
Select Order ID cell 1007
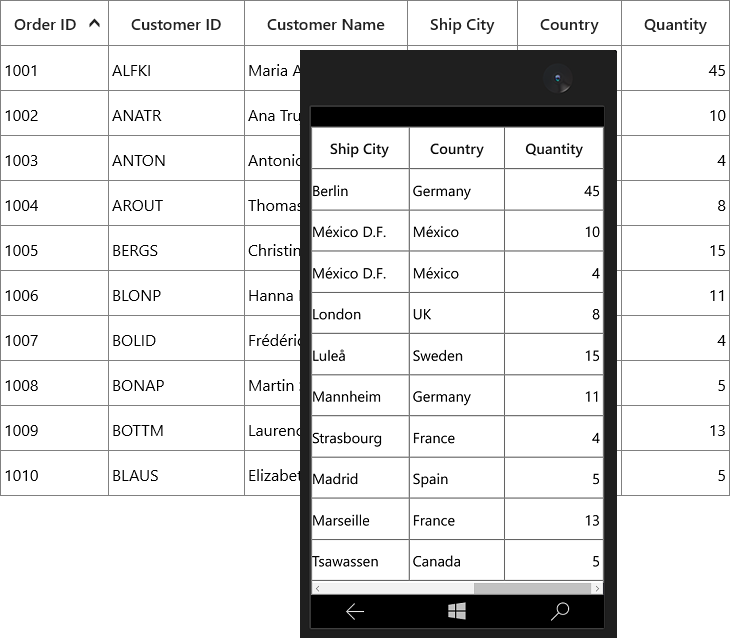point(54,339)
